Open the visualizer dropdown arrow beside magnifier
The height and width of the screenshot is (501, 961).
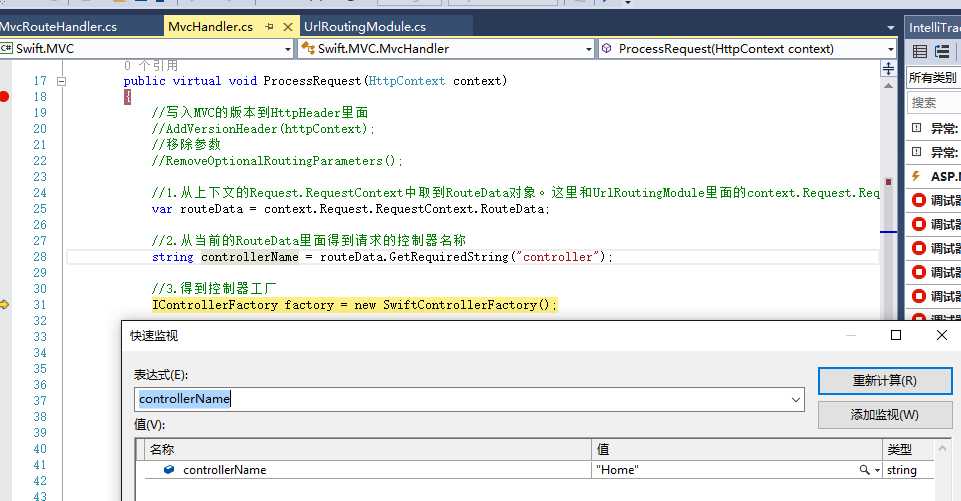pyautogui.click(x=878, y=470)
